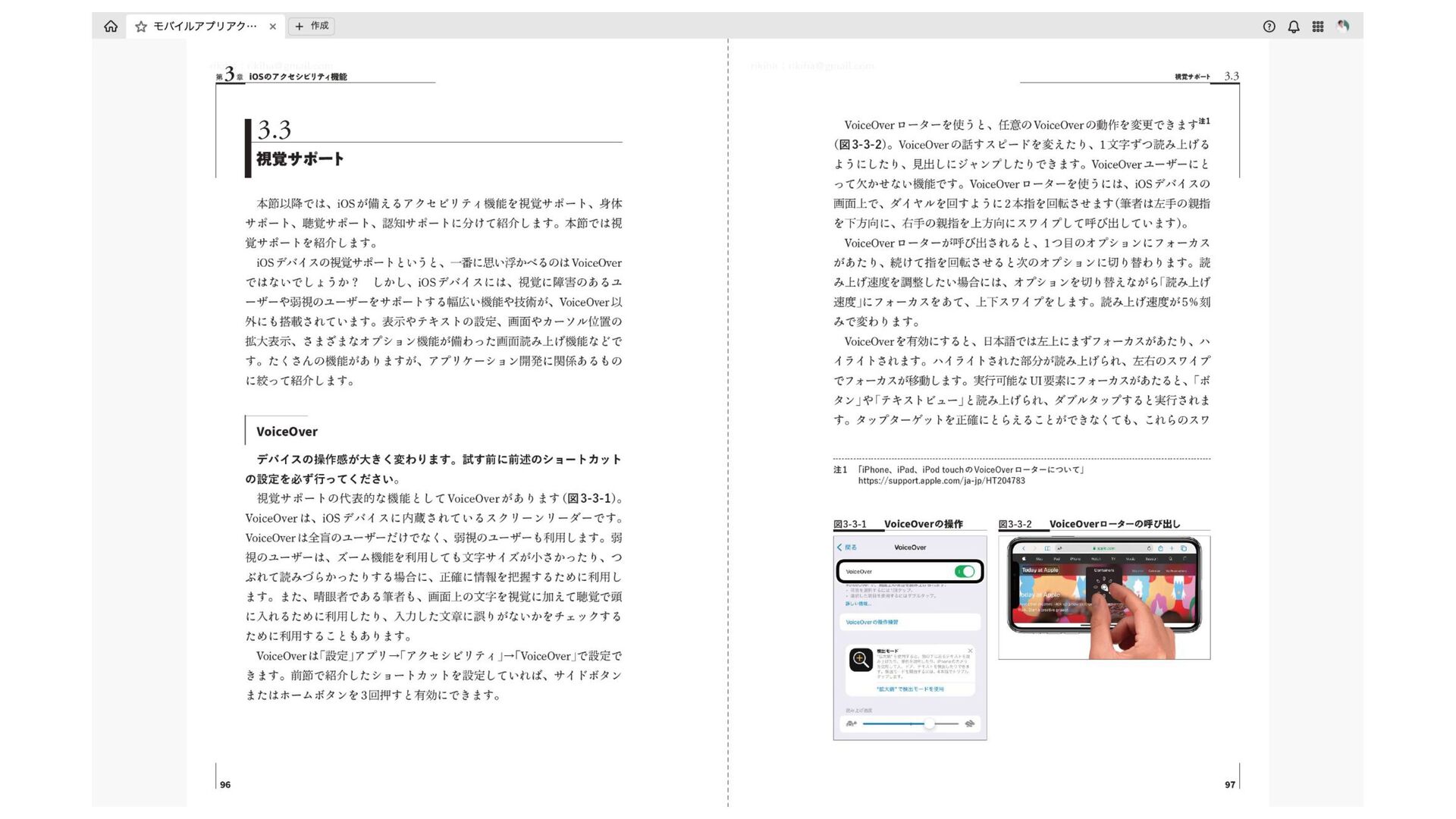Star the モバイルアプリアク document tab
The height and width of the screenshot is (819, 1456).
tap(141, 27)
